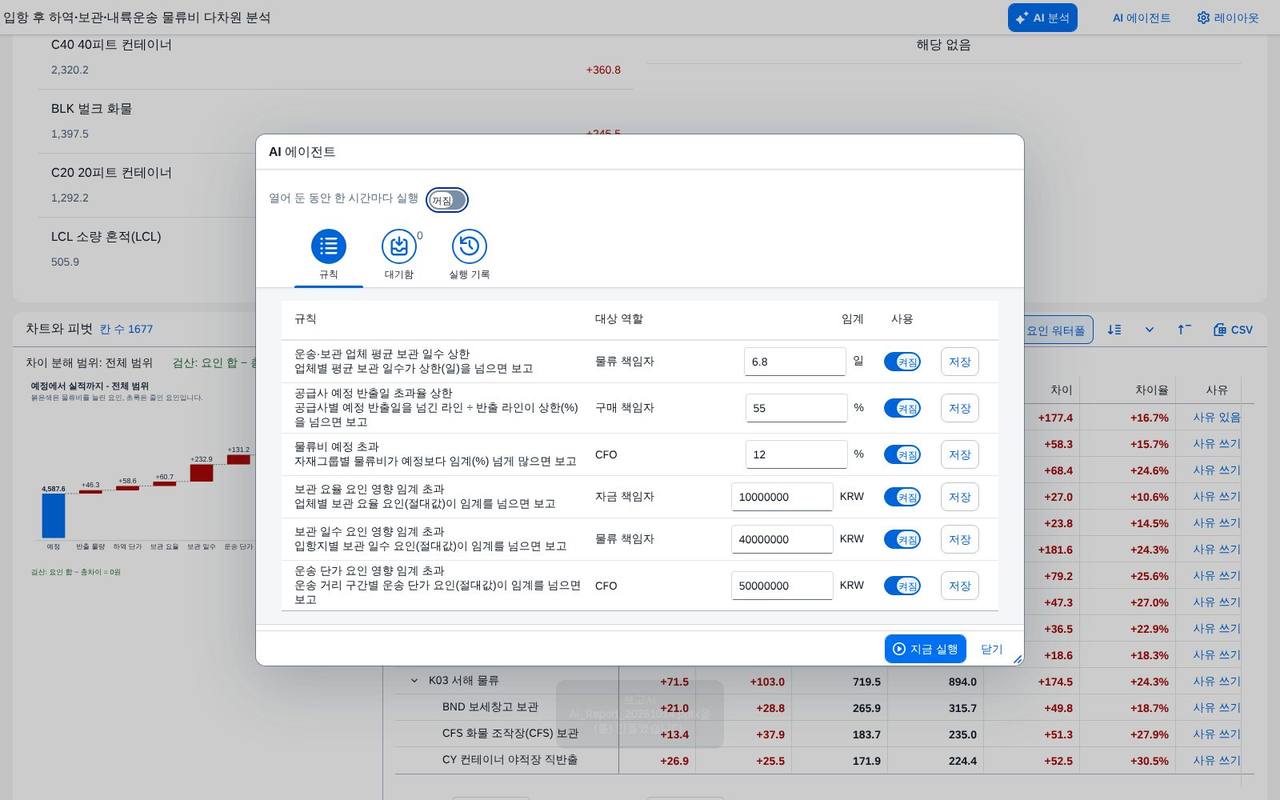This screenshot has height=800, width=1280.
Task: Click the CFS 화물 조작장(CFS) 보관 row
Action: [510, 733]
